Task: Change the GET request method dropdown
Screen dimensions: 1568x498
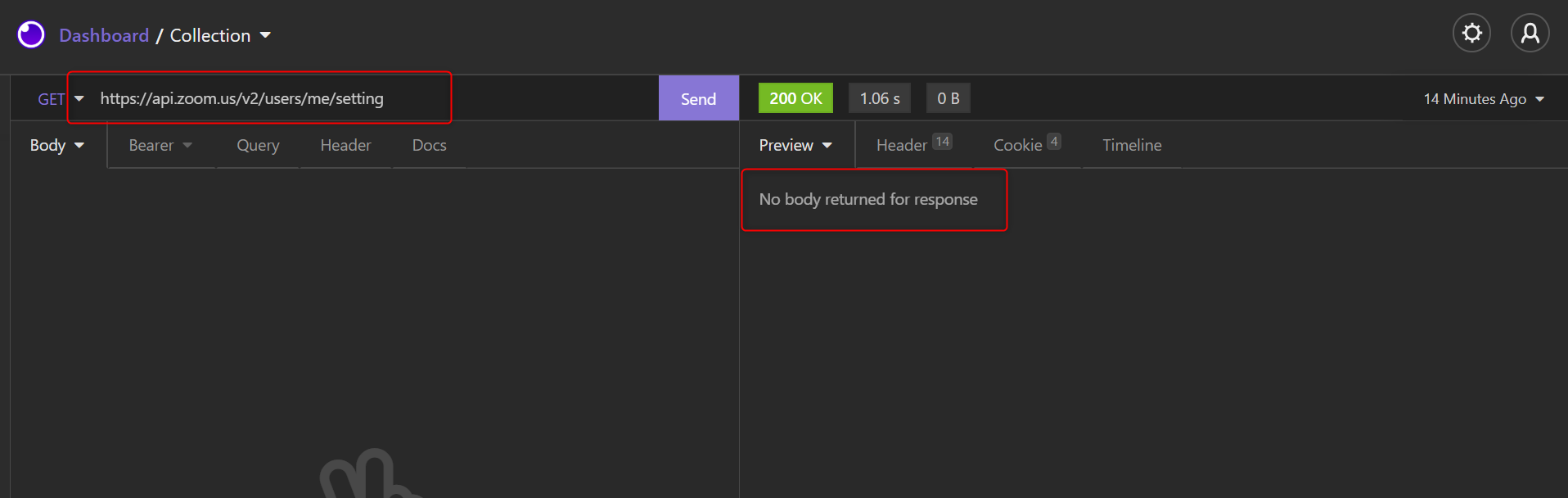Action: click(x=61, y=99)
